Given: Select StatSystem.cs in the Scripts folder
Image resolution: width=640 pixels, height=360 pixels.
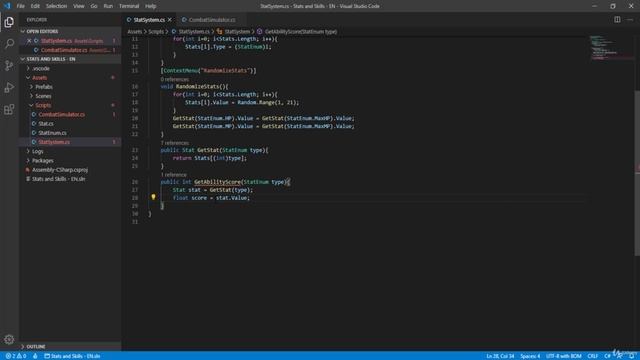Looking at the screenshot, I should pyautogui.click(x=54, y=142).
